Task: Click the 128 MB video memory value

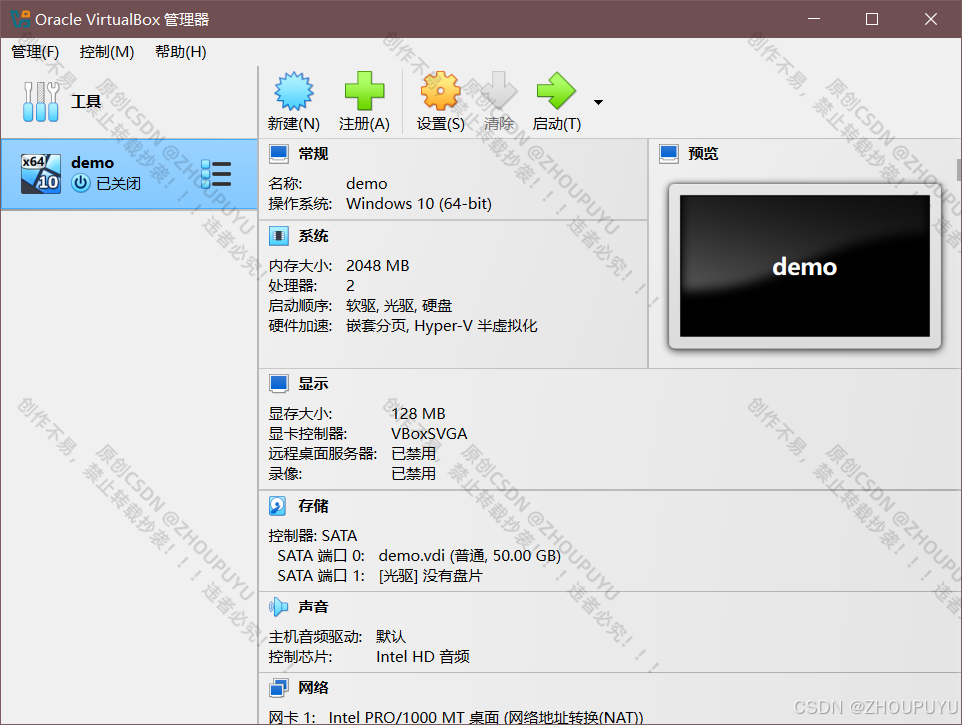Action: pos(418,414)
